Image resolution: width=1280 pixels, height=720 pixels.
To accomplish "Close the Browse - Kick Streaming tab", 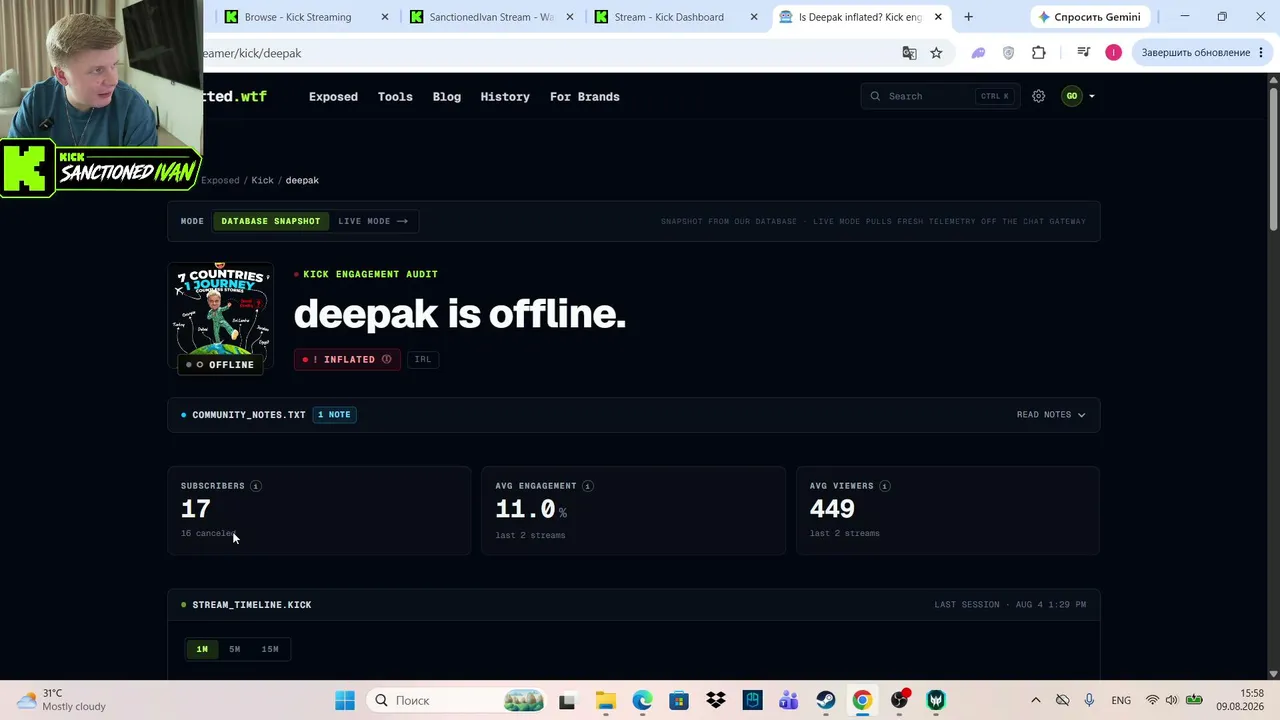I will tap(385, 17).
